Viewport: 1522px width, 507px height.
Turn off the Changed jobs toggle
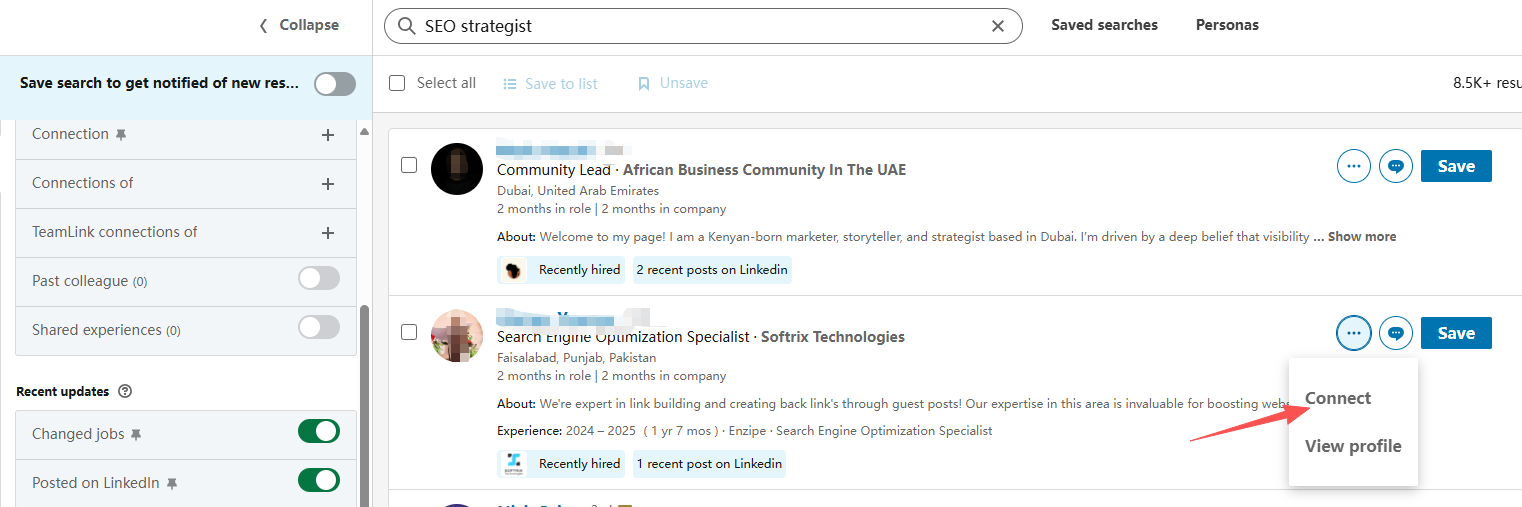pyautogui.click(x=319, y=432)
